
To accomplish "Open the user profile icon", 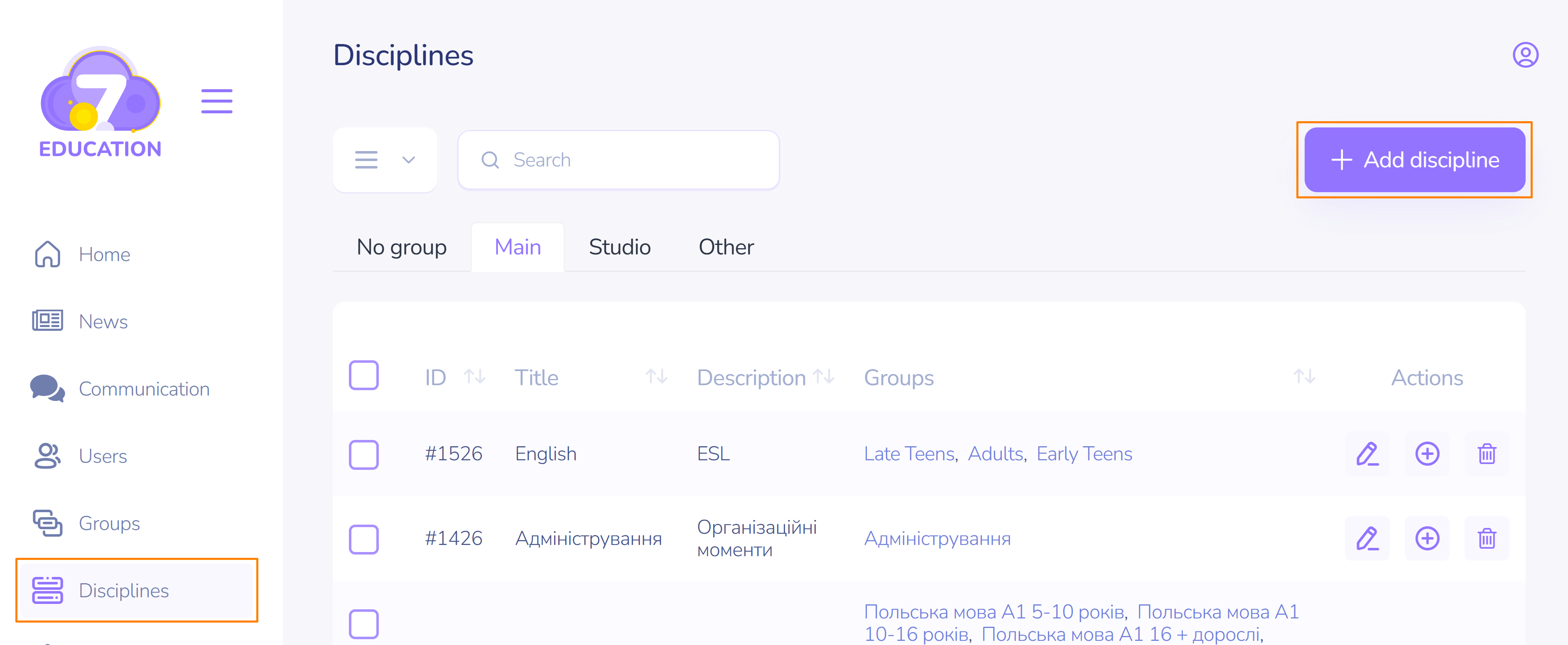I will coord(1525,55).
